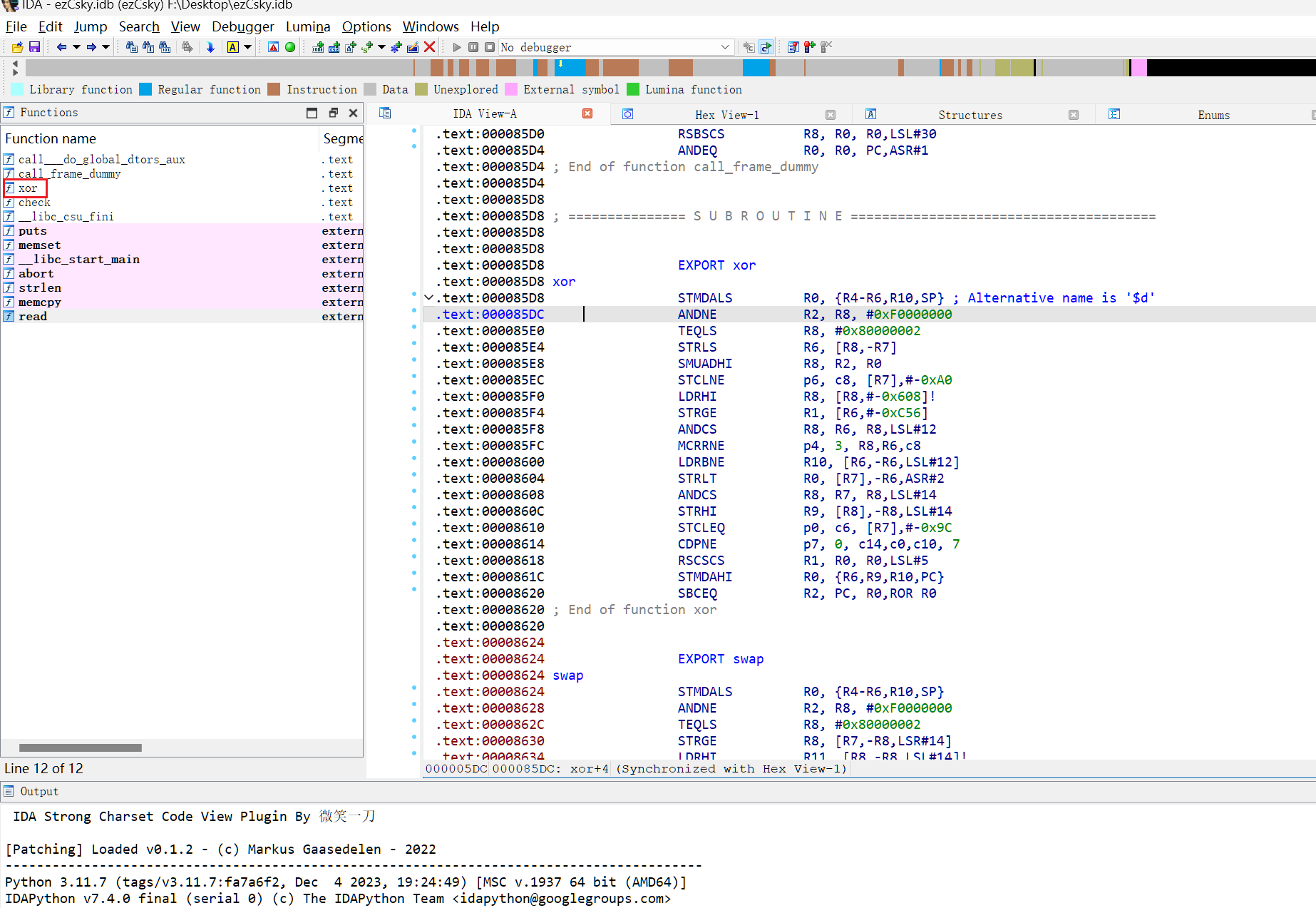Select the strlen function row
Image resolution: width=1316 pixels, height=908 pixels.
pos(182,288)
